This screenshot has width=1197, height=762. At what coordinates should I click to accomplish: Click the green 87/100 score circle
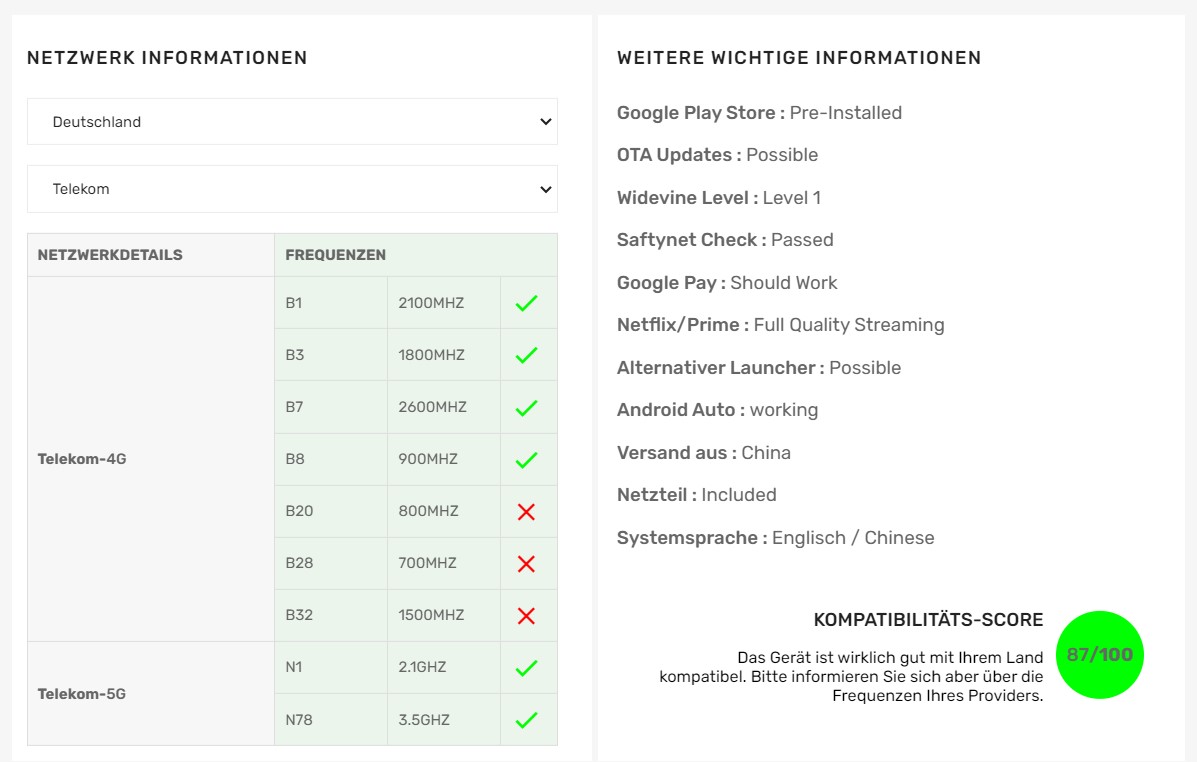tap(1099, 655)
